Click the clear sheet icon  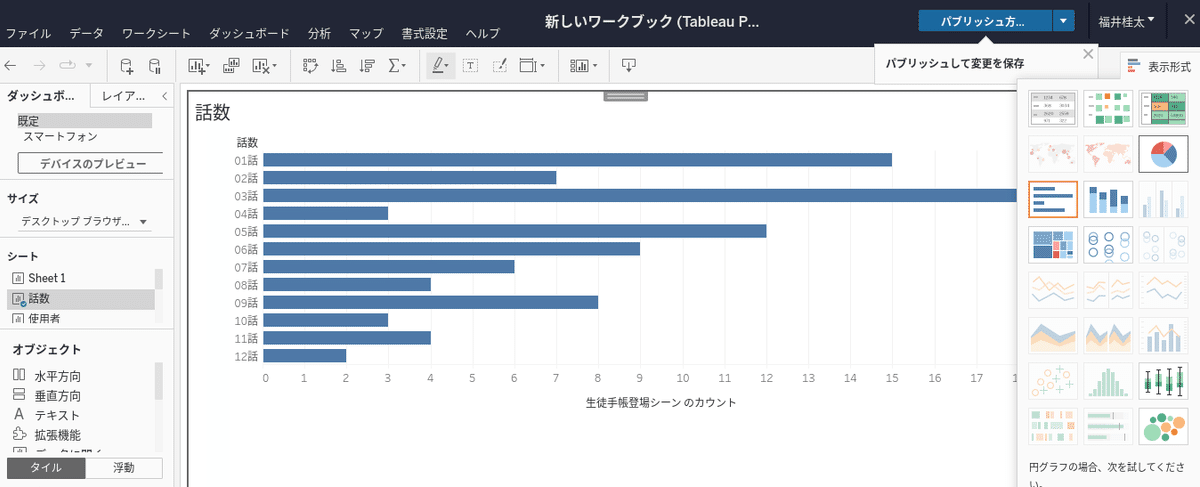260,66
